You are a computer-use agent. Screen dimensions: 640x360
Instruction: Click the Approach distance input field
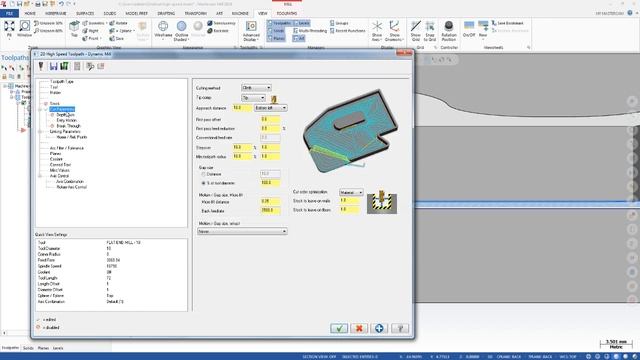pyautogui.click(x=242, y=108)
